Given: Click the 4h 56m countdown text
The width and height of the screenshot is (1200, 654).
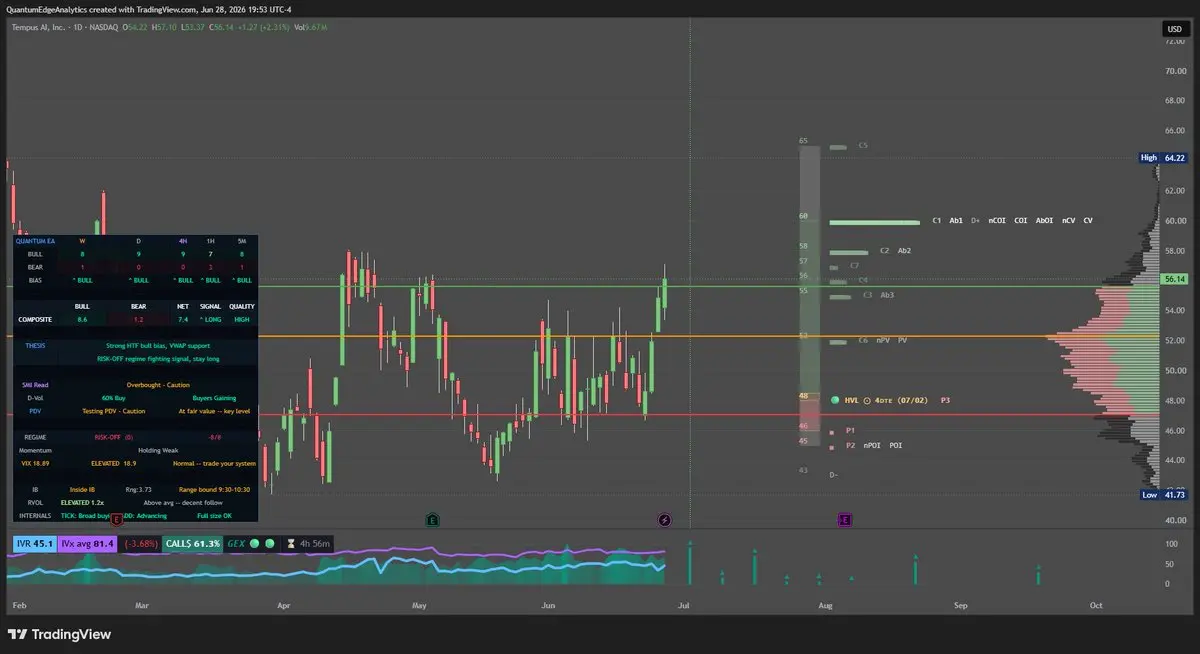Looking at the screenshot, I should pos(315,544).
